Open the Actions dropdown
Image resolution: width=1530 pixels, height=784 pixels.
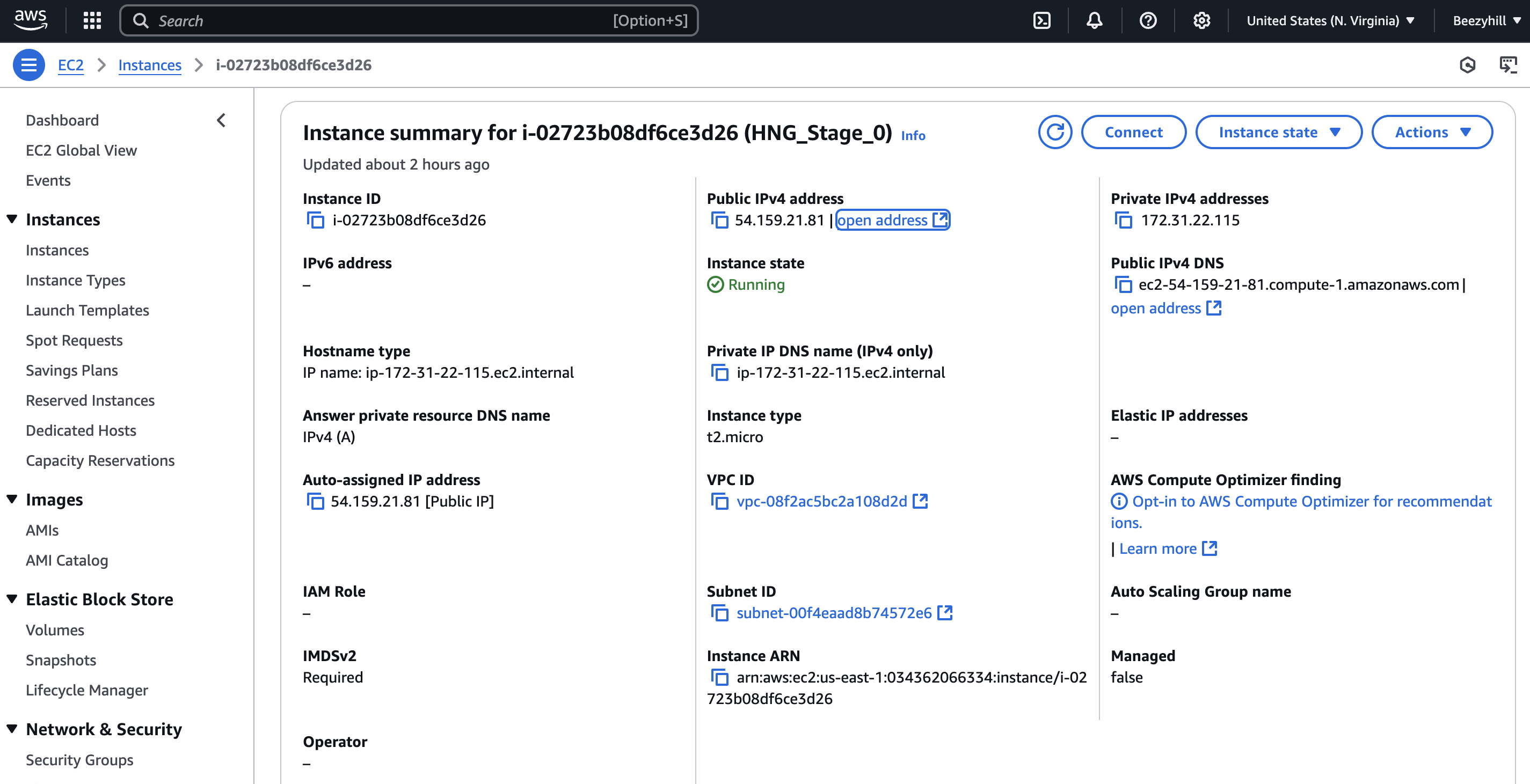[x=1432, y=132]
